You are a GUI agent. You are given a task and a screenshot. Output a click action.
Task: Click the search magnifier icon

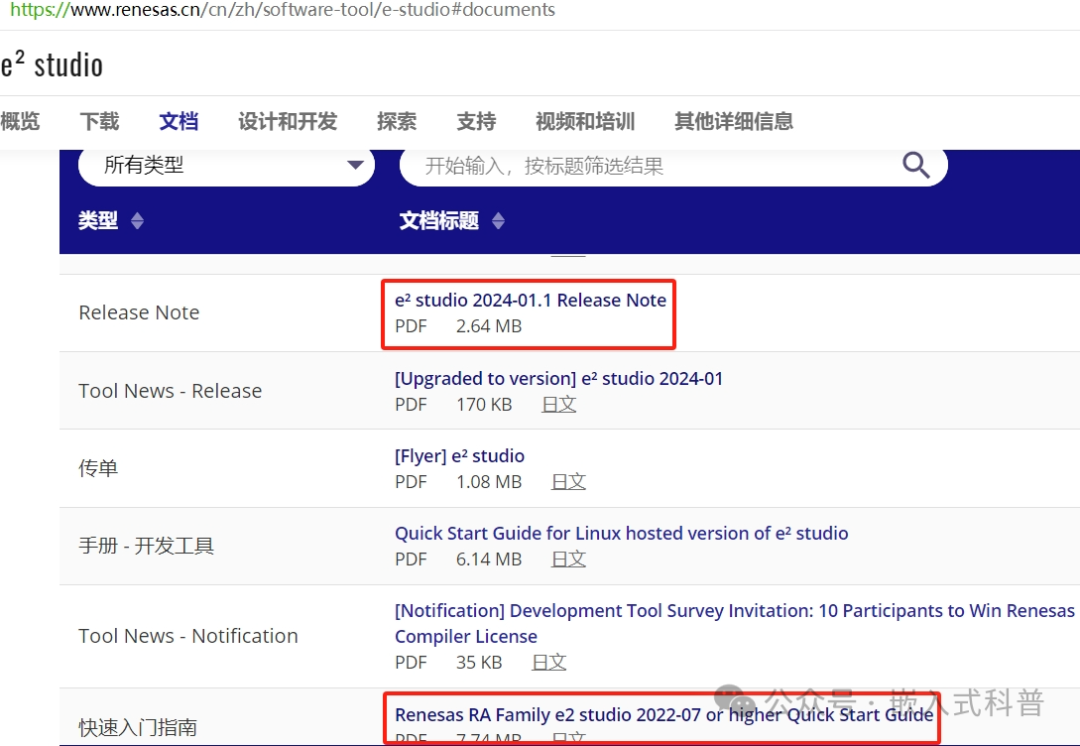pyautogui.click(x=916, y=165)
